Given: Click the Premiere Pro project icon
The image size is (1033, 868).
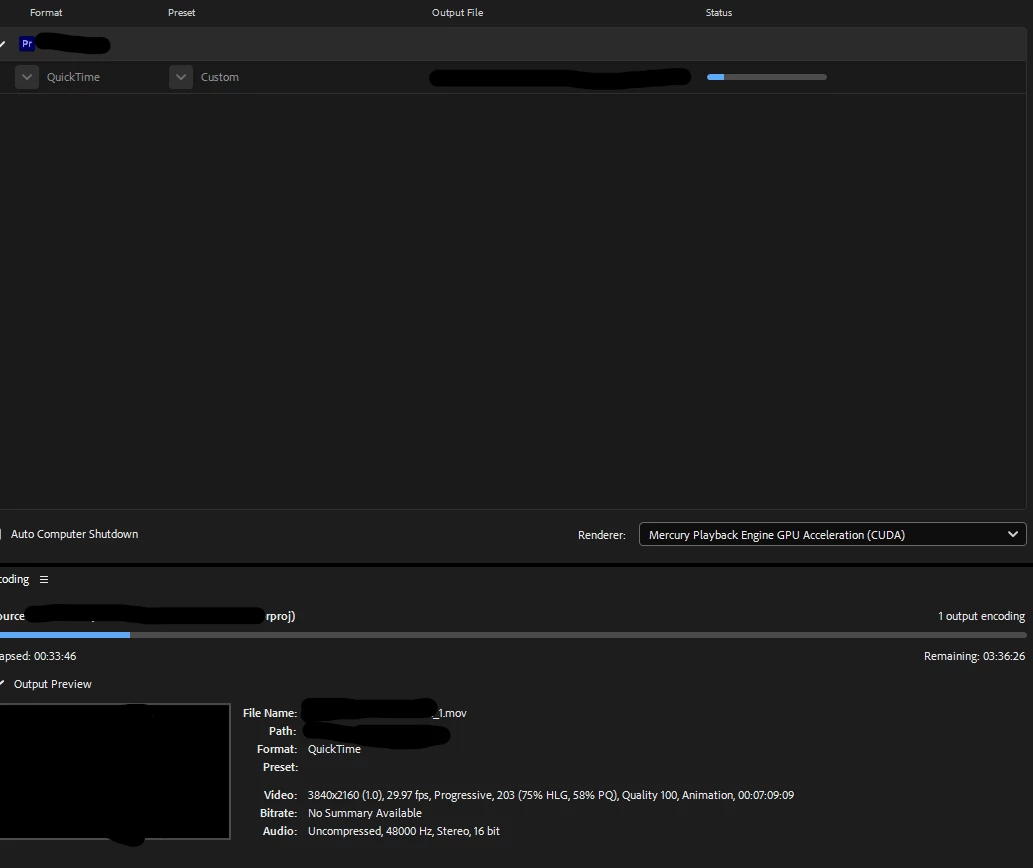Looking at the screenshot, I should (27, 44).
